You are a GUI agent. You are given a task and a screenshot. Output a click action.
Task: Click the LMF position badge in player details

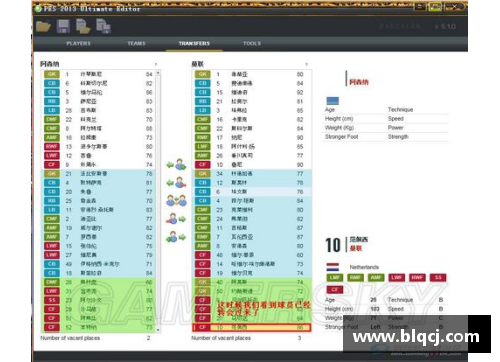pyautogui.click(x=335, y=278)
